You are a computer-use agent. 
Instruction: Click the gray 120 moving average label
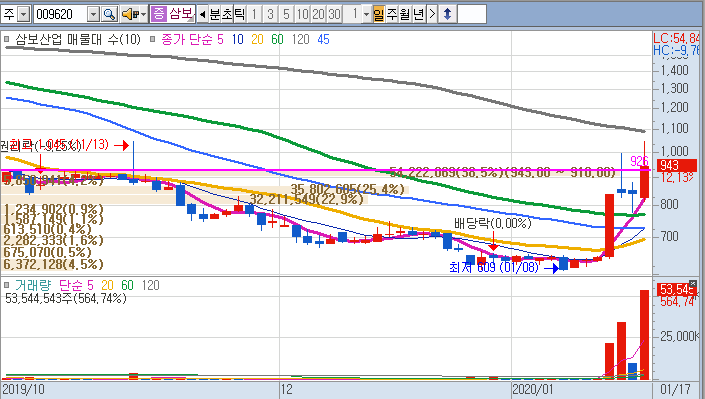(300, 40)
